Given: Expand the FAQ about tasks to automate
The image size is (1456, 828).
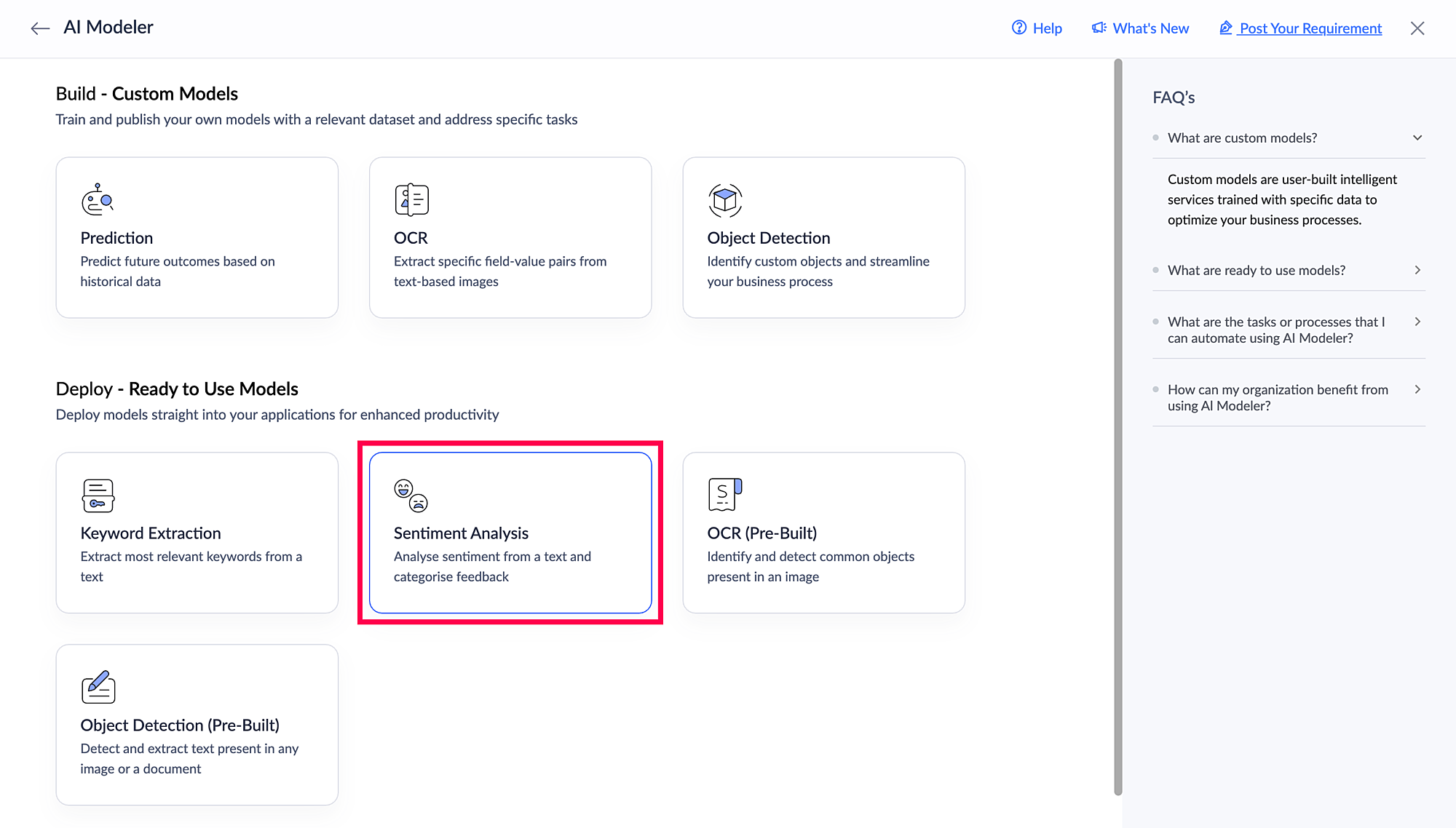Looking at the screenshot, I should [1417, 322].
